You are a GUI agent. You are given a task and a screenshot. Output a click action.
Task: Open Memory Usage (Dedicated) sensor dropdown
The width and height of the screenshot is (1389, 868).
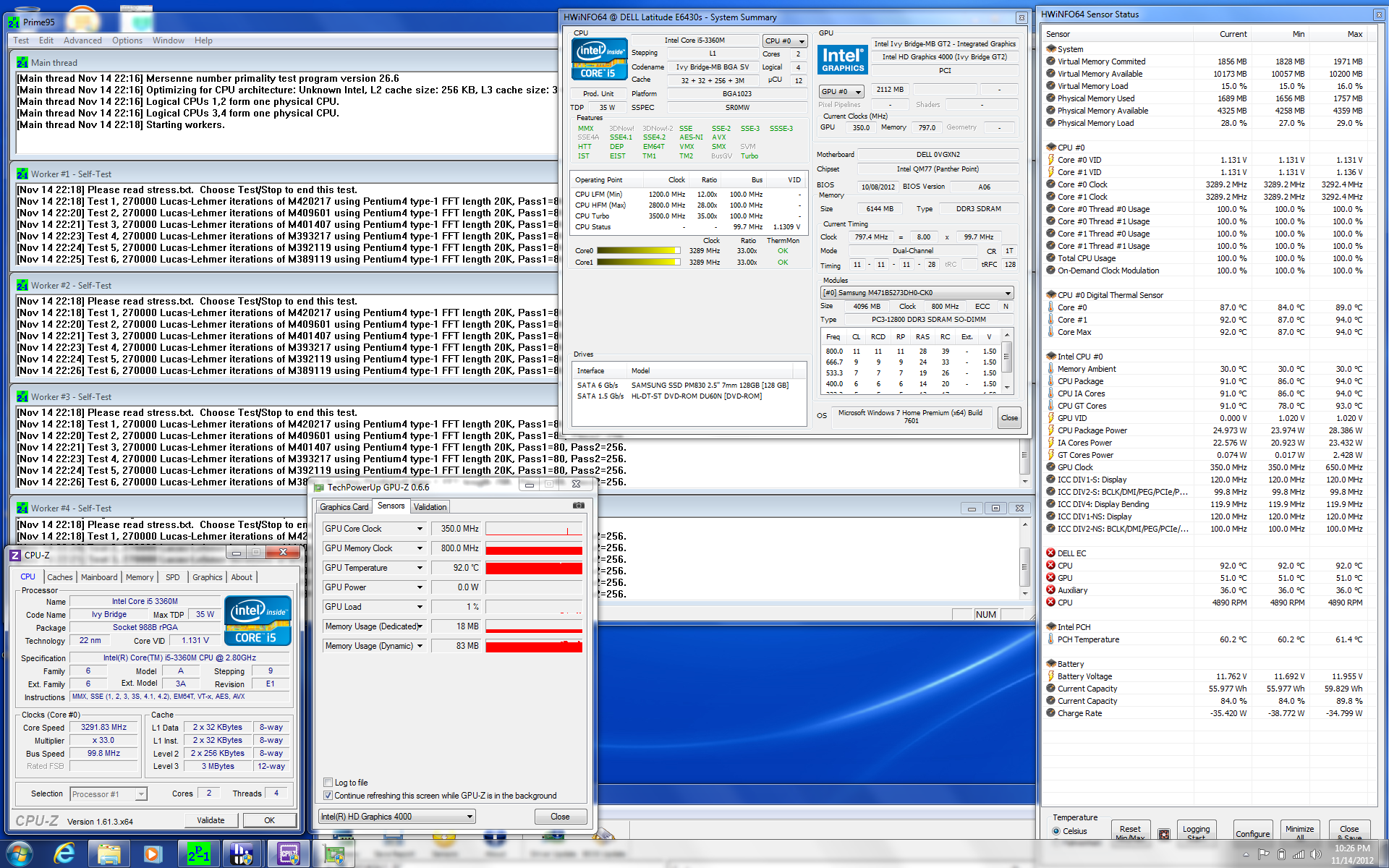pos(420,626)
